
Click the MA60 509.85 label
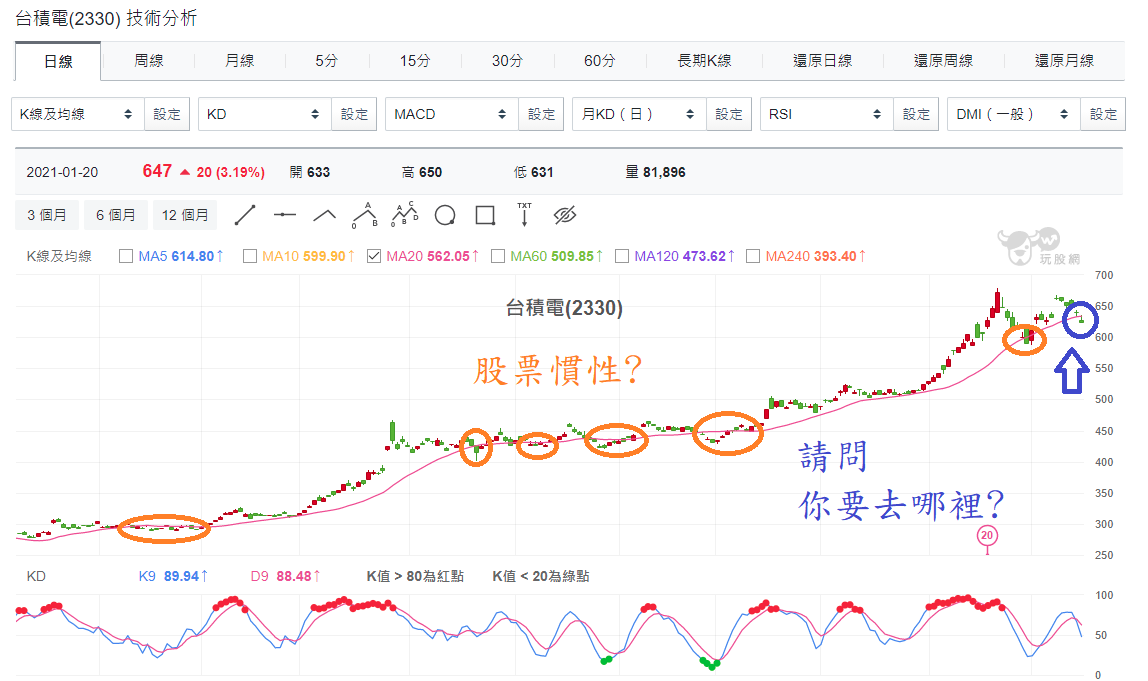[x=556, y=256]
